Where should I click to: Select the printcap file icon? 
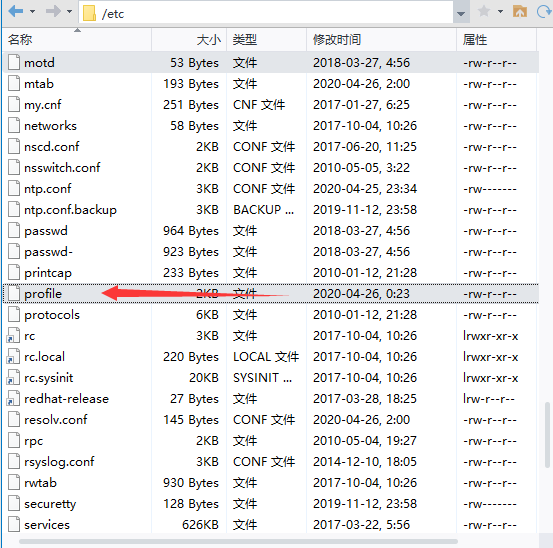point(14,272)
